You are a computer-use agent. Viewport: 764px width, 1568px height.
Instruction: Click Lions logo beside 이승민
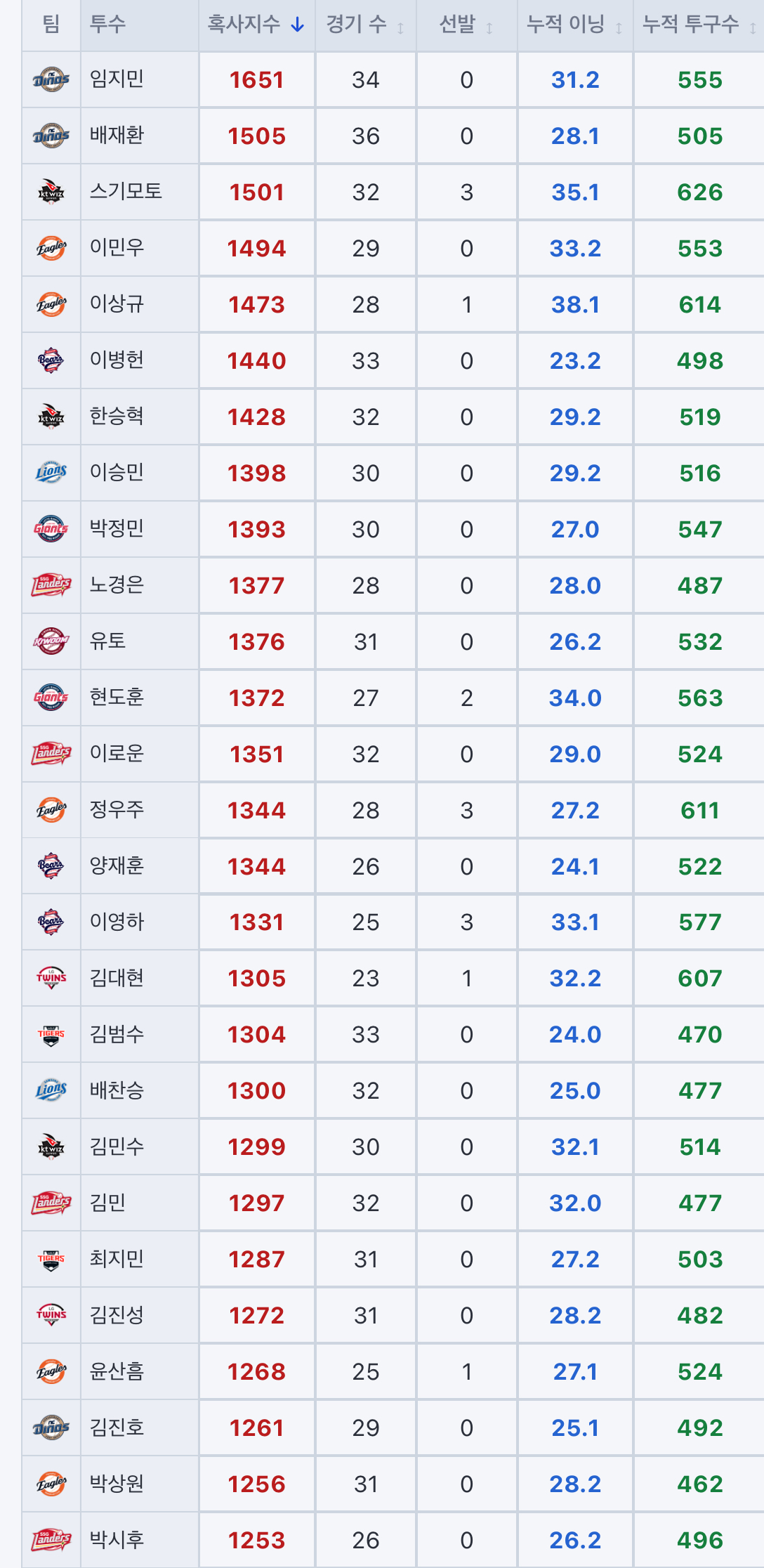[x=51, y=473]
